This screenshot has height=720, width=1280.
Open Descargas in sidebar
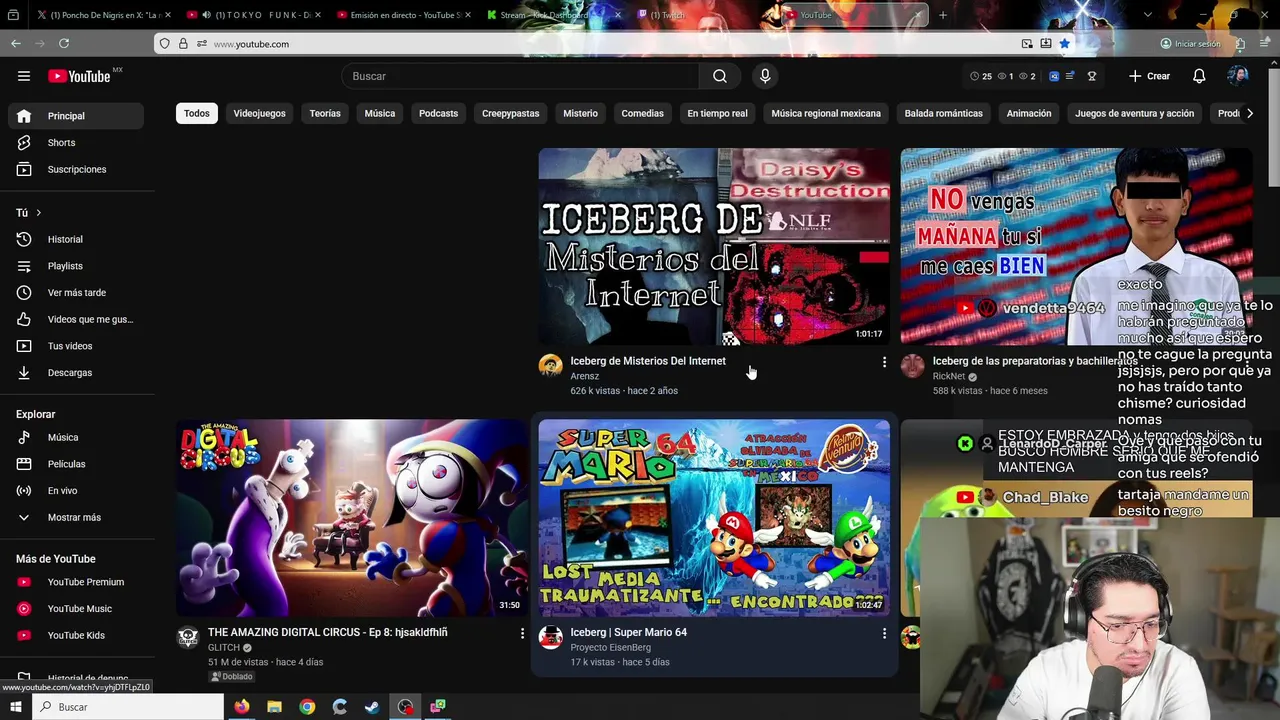[x=76, y=373]
